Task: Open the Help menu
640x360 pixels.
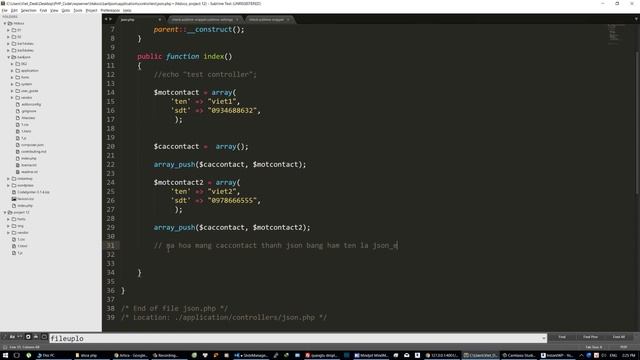Action: click(127, 10)
